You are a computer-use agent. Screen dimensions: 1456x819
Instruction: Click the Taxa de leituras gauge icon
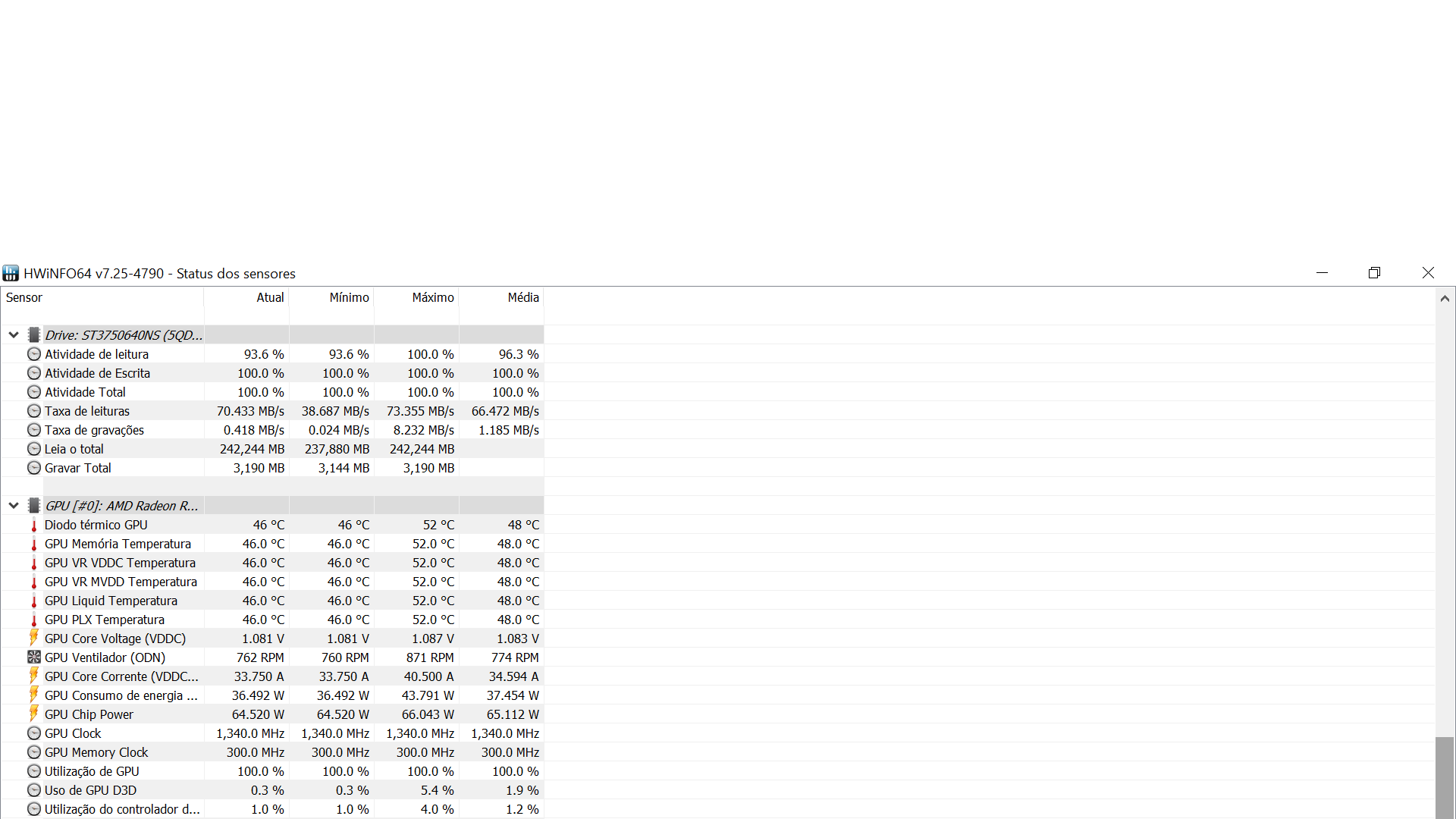(34, 411)
